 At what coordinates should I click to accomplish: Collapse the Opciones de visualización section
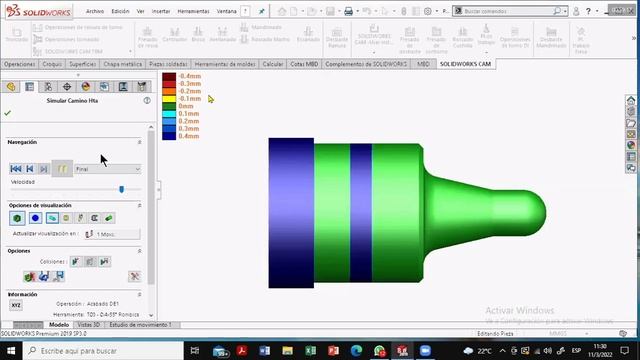tap(140, 205)
